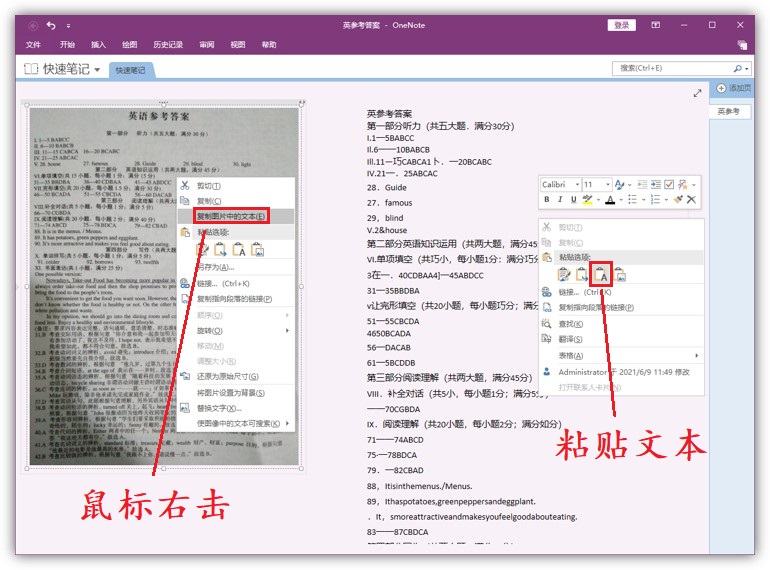Switch to the 帮助 ribbon tab
The width and height of the screenshot is (770, 570).
pyautogui.click(x=269, y=45)
